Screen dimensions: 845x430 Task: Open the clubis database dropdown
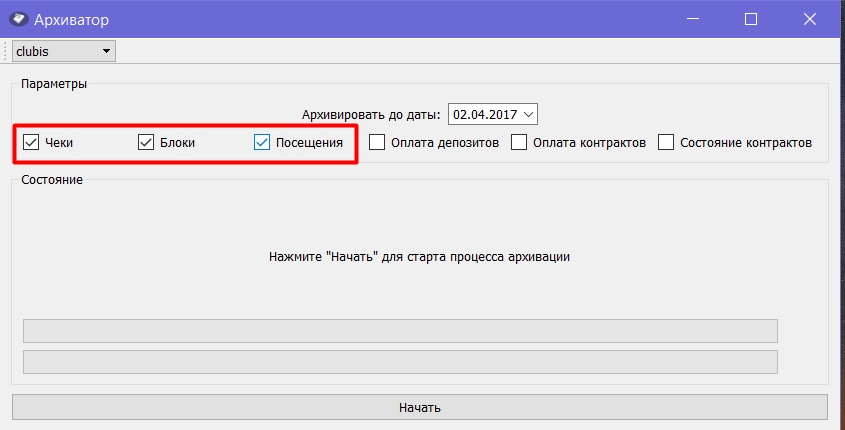[64, 52]
